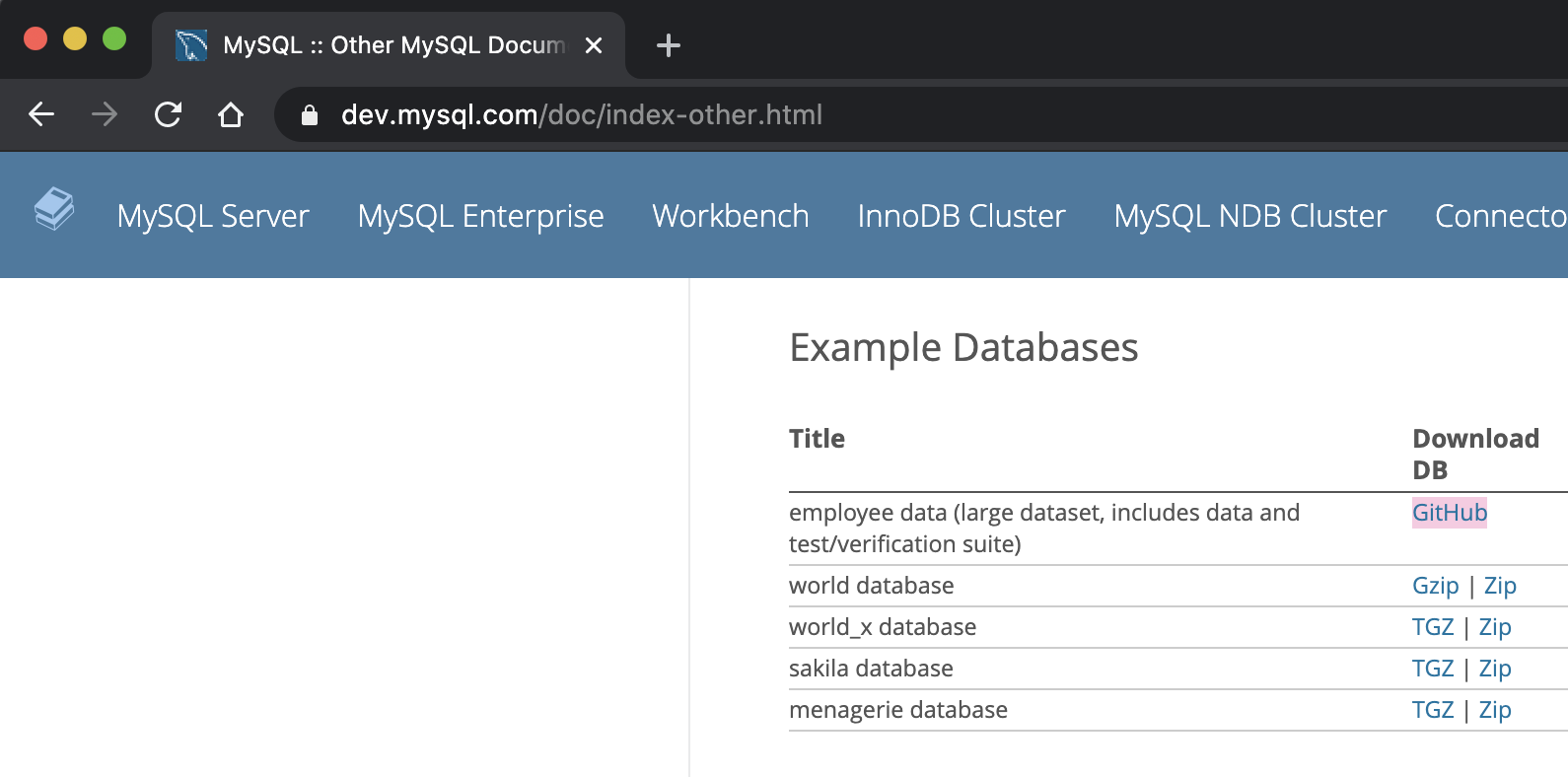
Task: Open the MySQL NDB Cluster menu
Action: tap(1250, 216)
